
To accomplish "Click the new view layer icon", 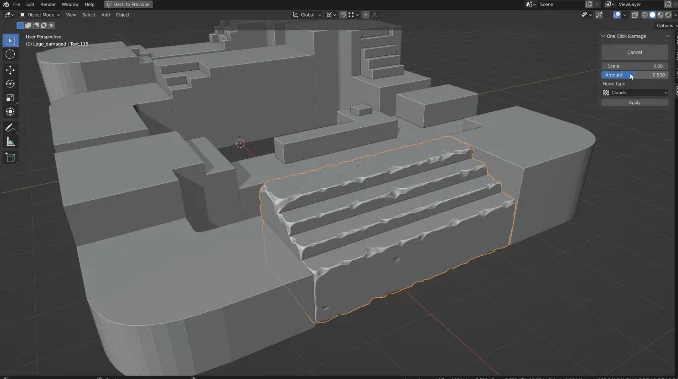I will click(668, 4).
